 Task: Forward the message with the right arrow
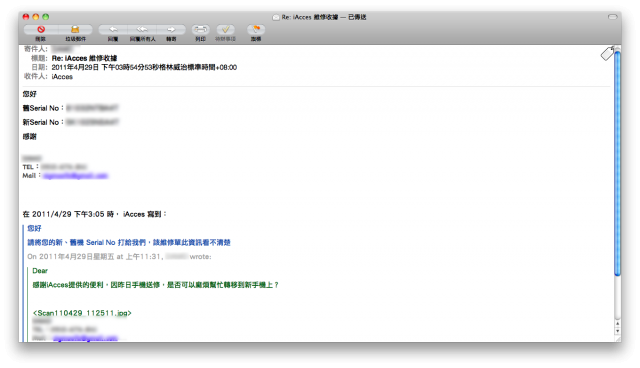[x=171, y=29]
